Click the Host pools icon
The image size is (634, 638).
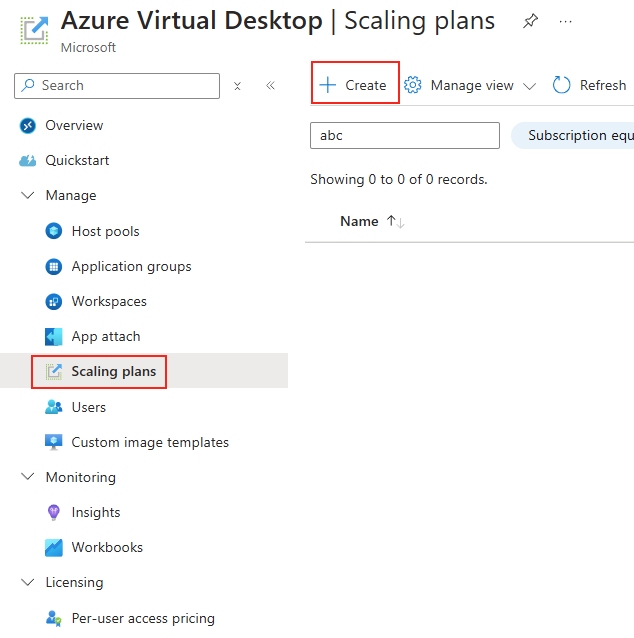54,231
